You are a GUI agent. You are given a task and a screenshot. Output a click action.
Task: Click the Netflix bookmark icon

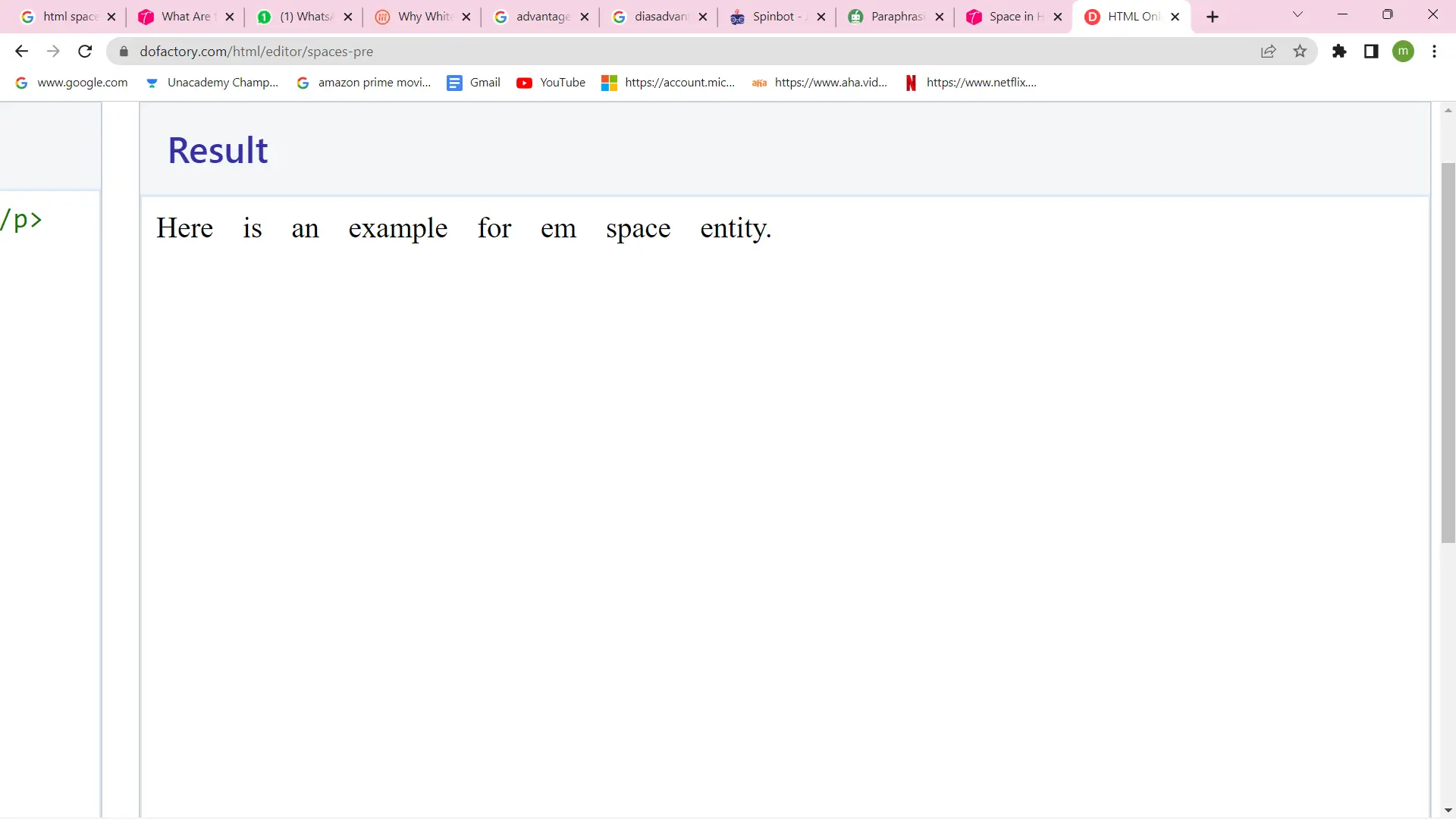click(x=910, y=82)
